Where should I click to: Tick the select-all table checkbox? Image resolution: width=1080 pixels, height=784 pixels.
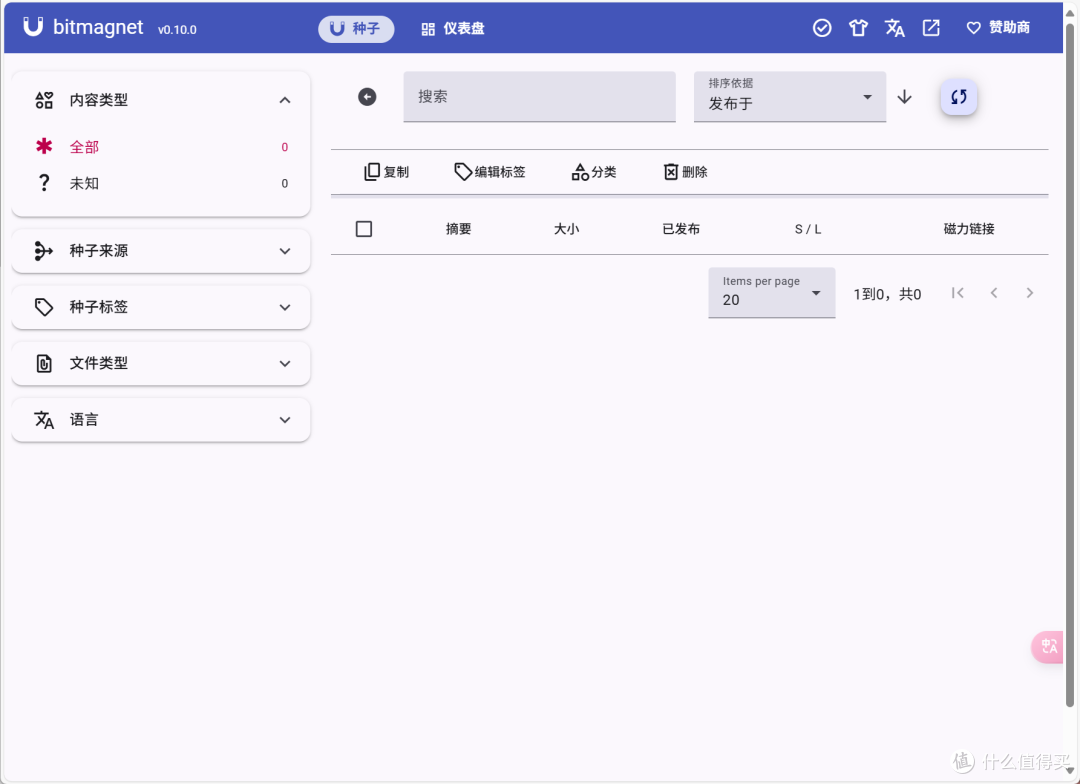(x=364, y=229)
